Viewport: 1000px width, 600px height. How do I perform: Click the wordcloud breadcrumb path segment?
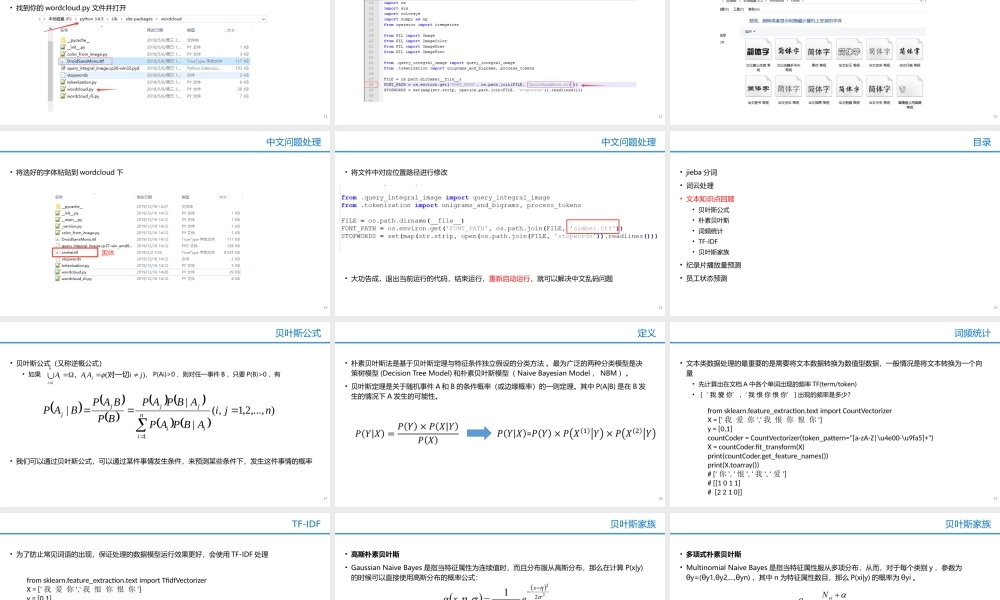tap(172, 19)
